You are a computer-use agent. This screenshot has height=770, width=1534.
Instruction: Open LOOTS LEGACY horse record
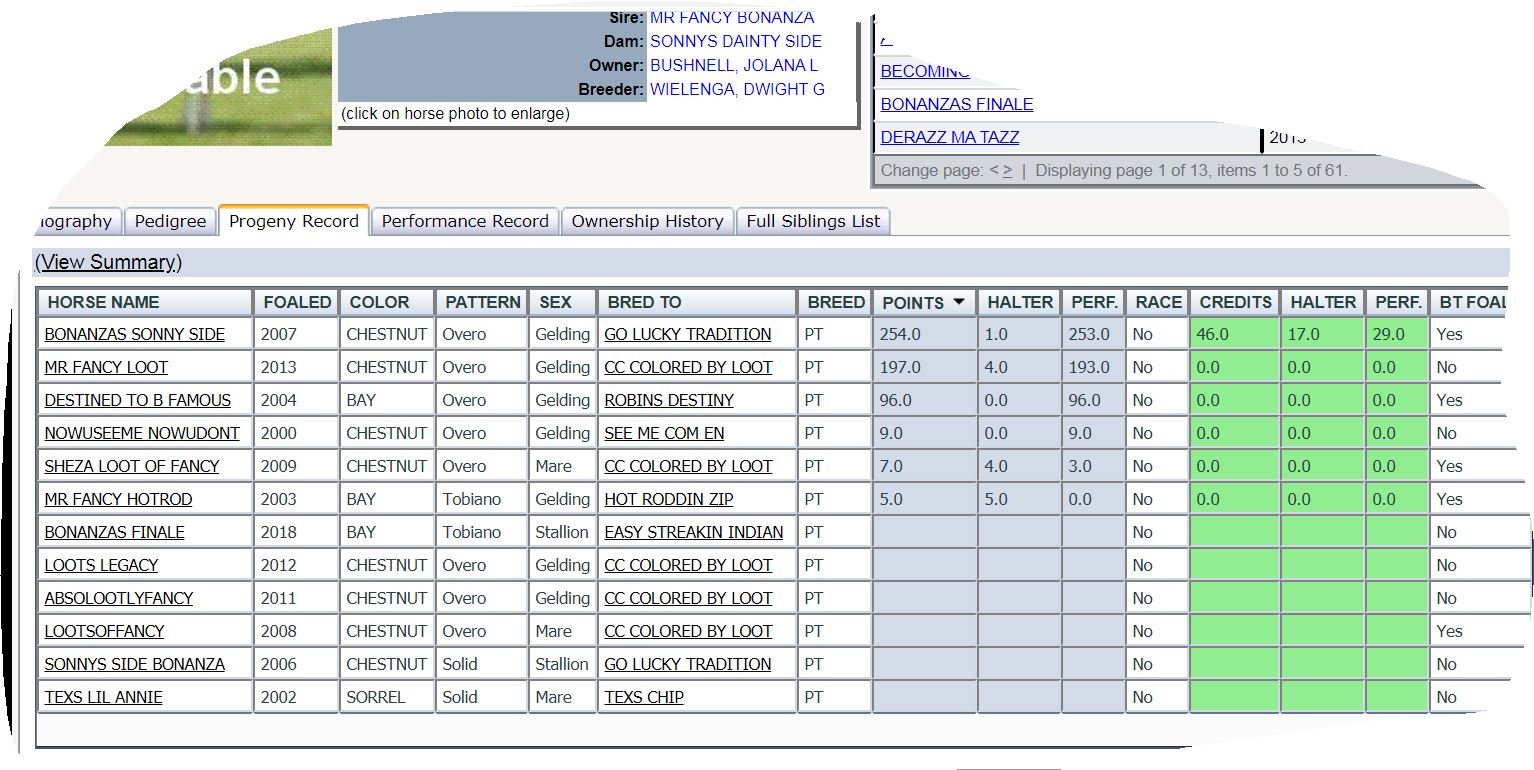click(x=101, y=565)
